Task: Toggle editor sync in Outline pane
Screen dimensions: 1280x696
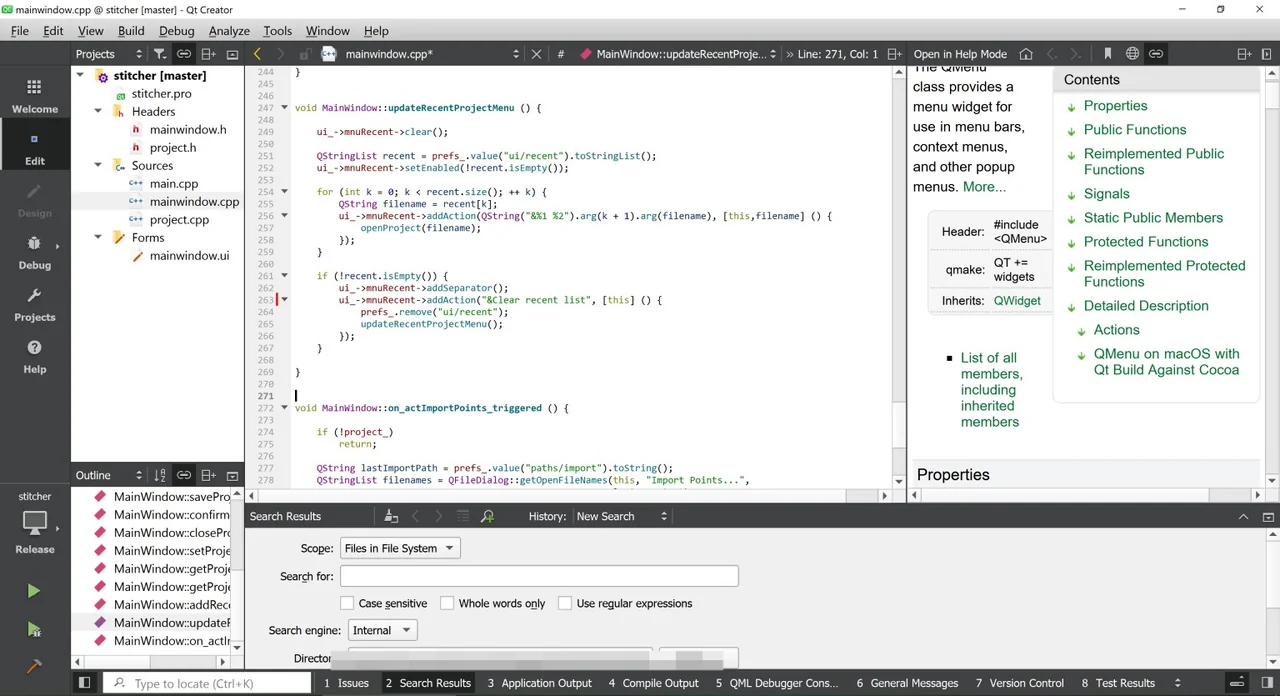Action: (x=184, y=475)
